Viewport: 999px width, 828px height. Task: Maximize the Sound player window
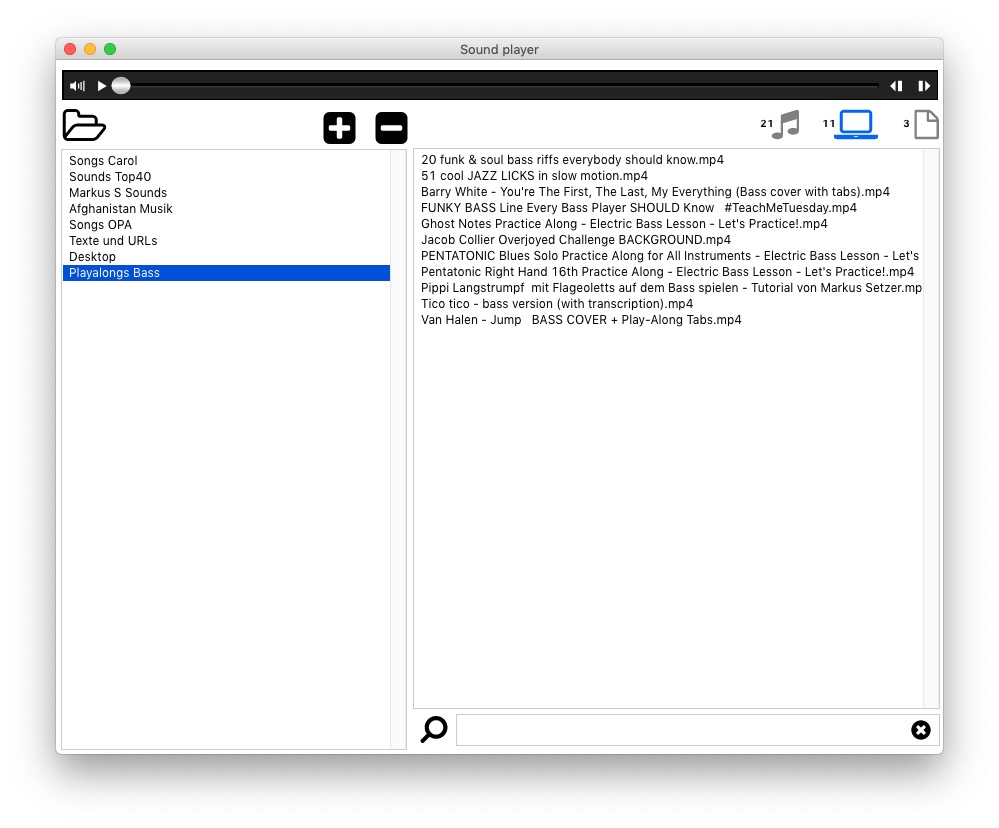click(110, 49)
